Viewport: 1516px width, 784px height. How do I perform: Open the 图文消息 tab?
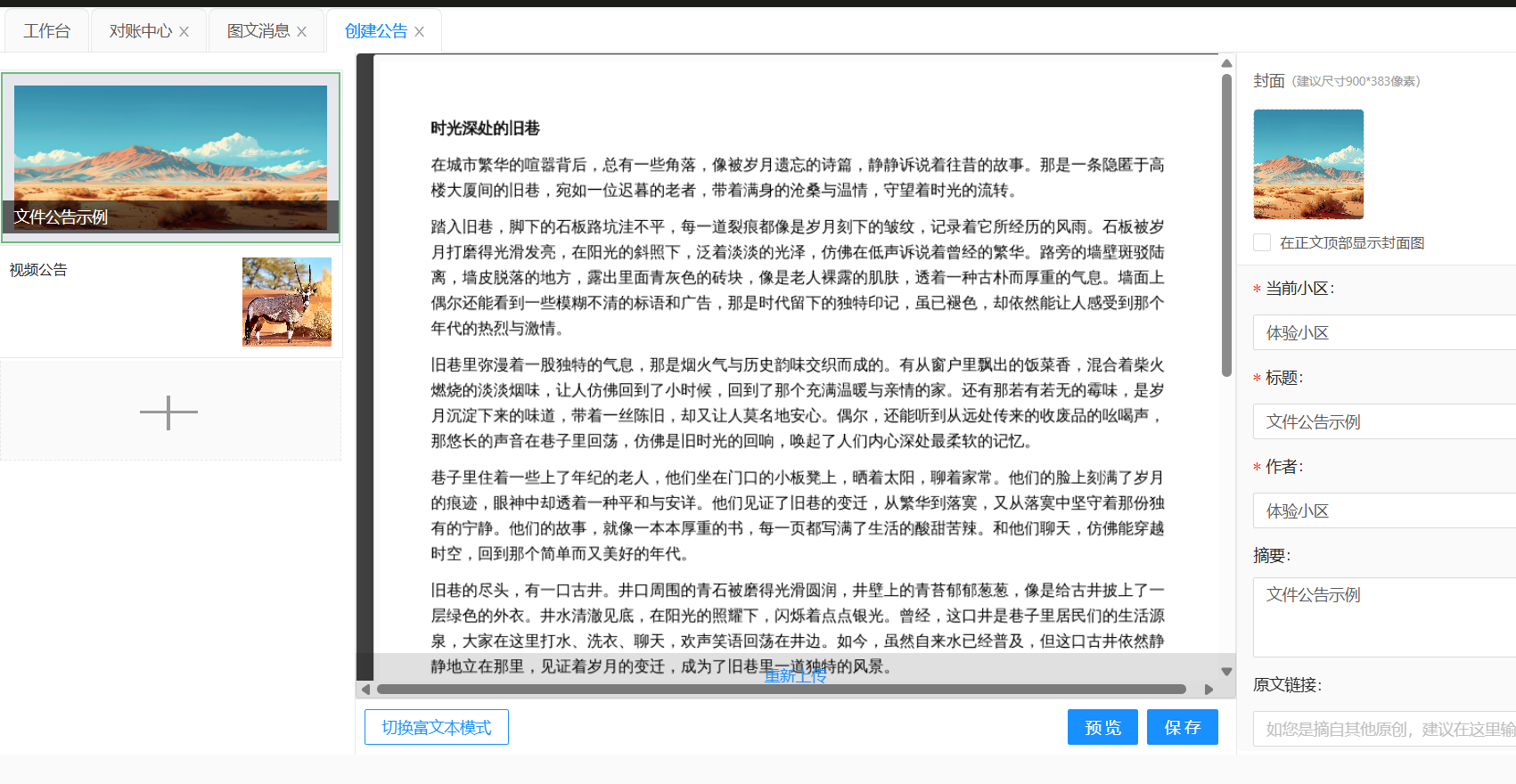pyautogui.click(x=258, y=31)
